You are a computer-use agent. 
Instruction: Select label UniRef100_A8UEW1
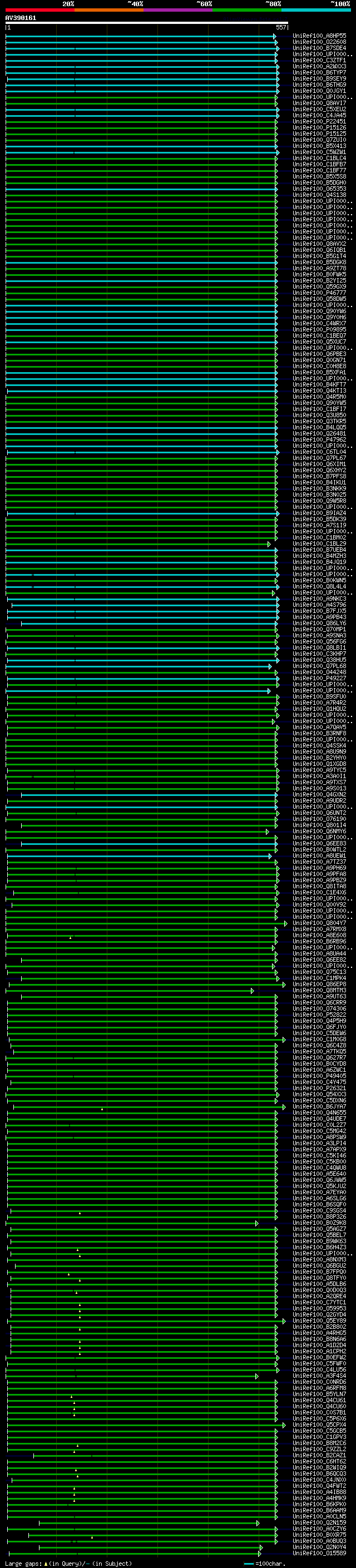pos(319,856)
